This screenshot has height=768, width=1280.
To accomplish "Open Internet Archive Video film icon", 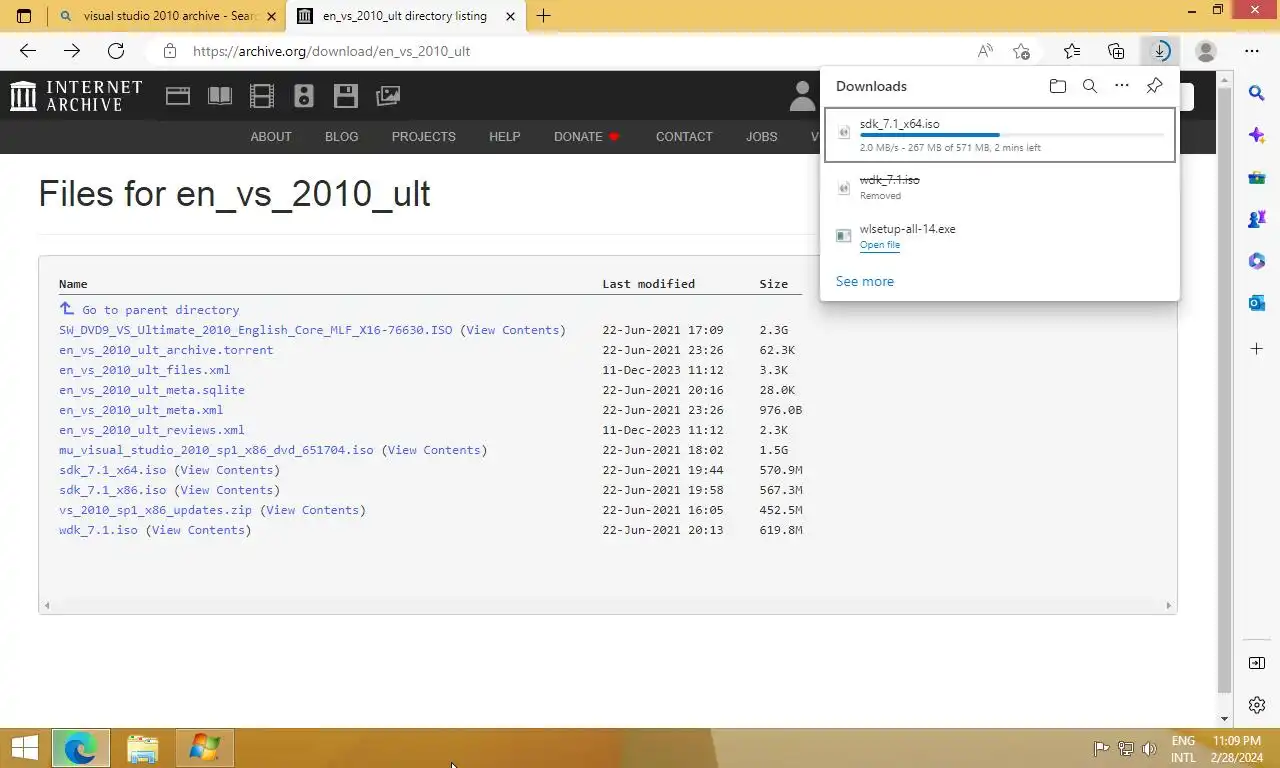I will [x=262, y=96].
